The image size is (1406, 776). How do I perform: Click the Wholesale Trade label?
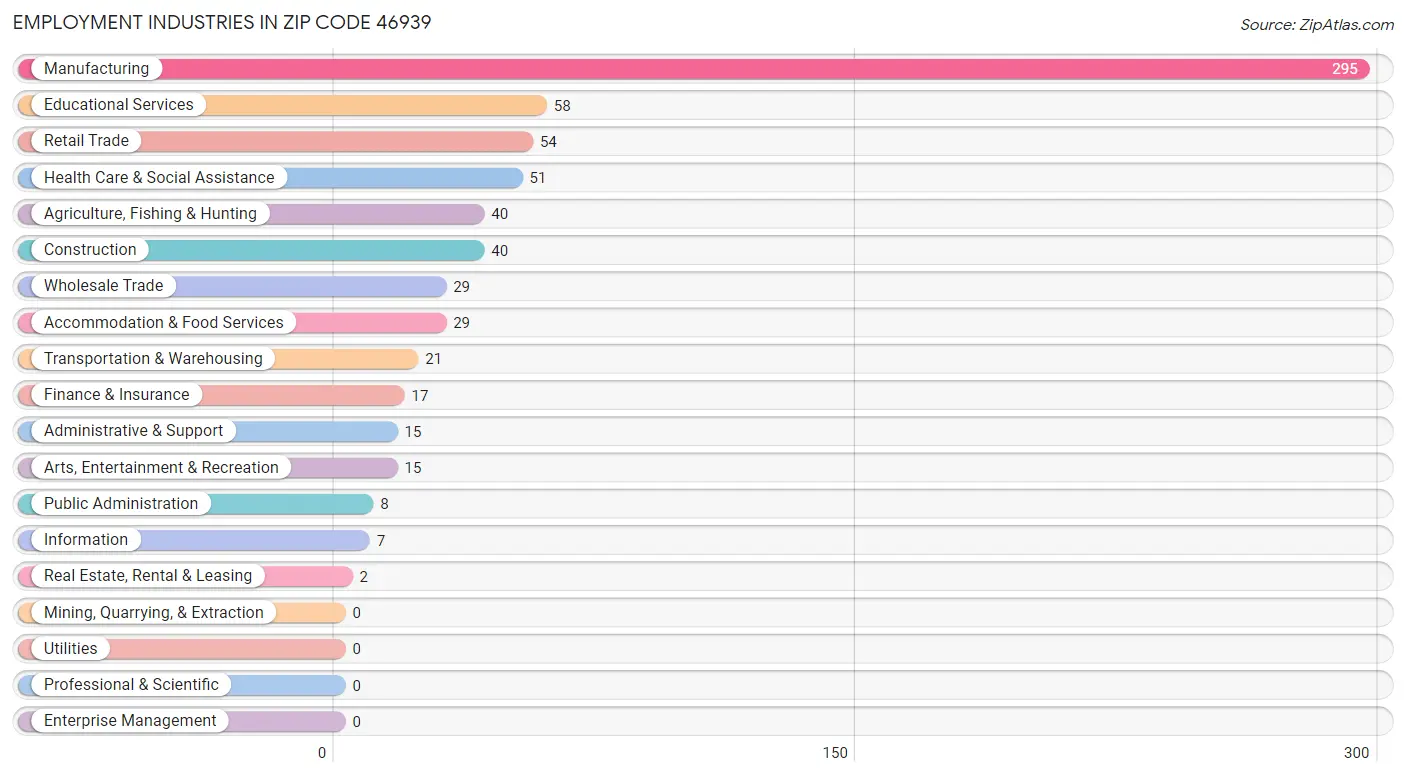pyautogui.click(x=103, y=286)
